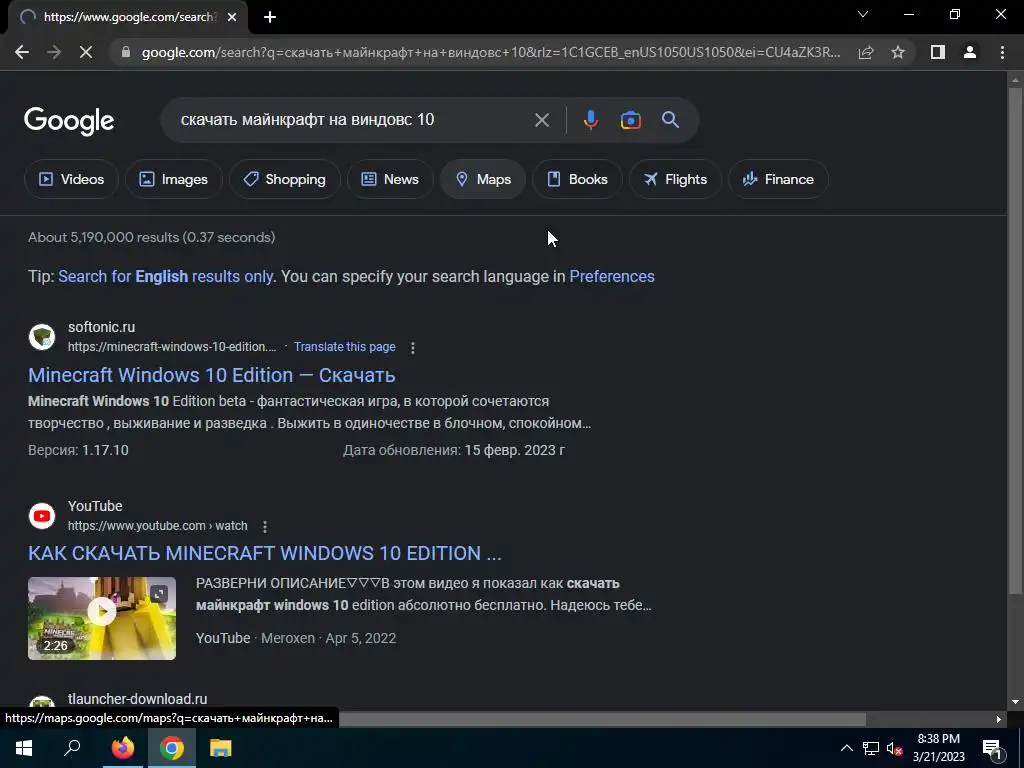Open the Preferences link

point(612,276)
